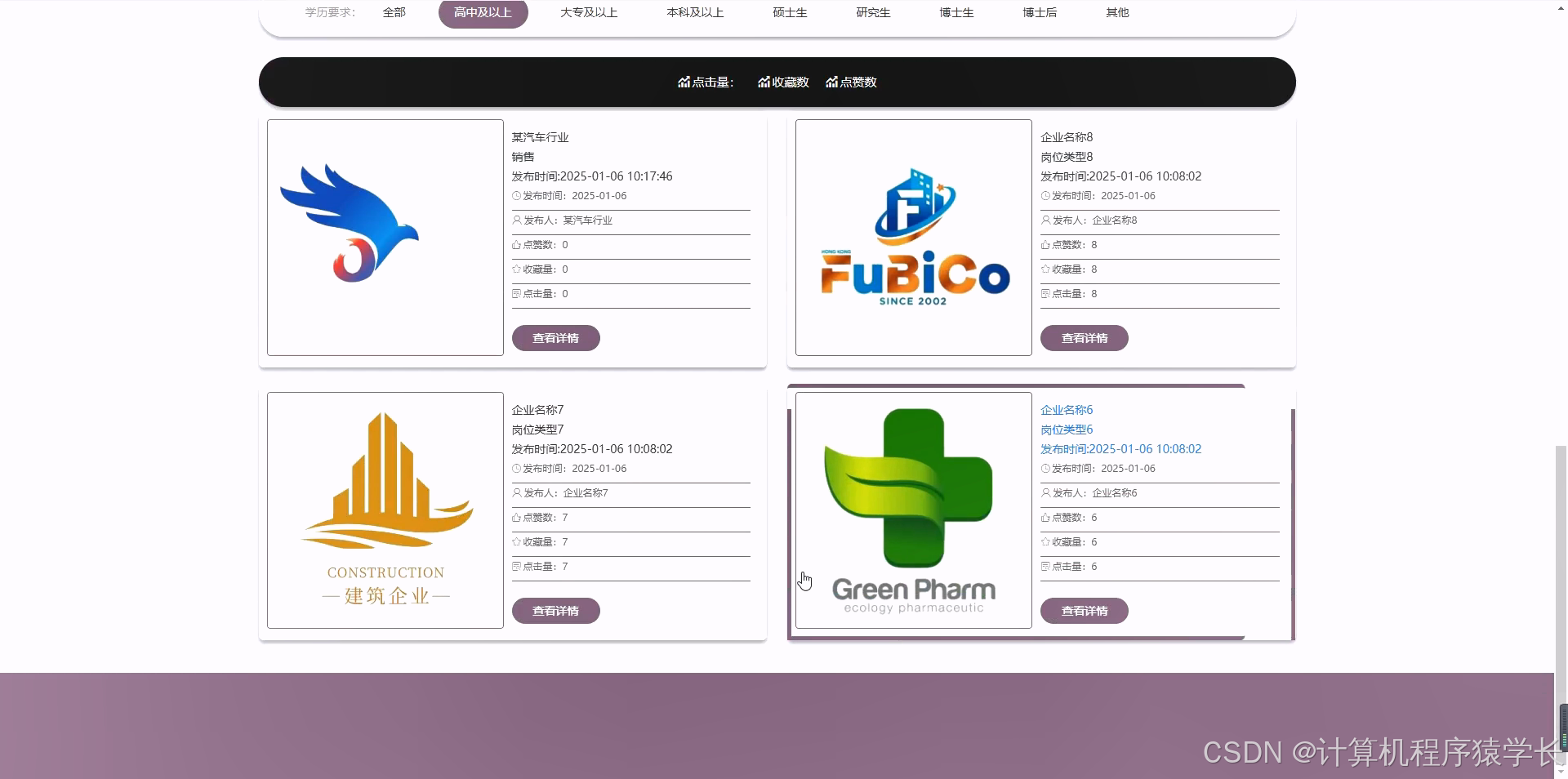Click the star 收藏量 icon on 企业名称8 card

(x=1045, y=269)
